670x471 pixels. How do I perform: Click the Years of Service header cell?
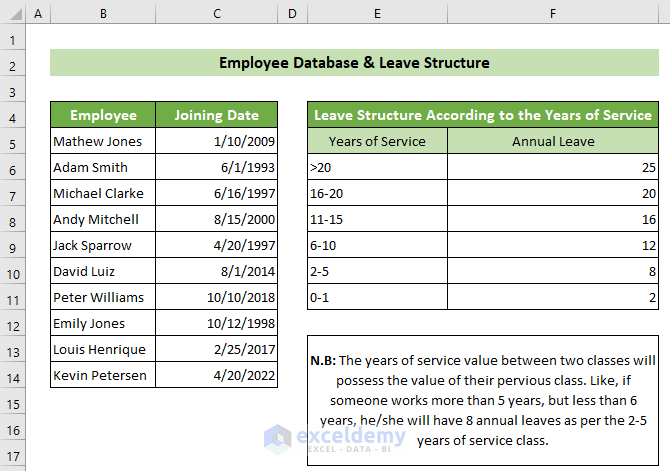click(x=376, y=141)
